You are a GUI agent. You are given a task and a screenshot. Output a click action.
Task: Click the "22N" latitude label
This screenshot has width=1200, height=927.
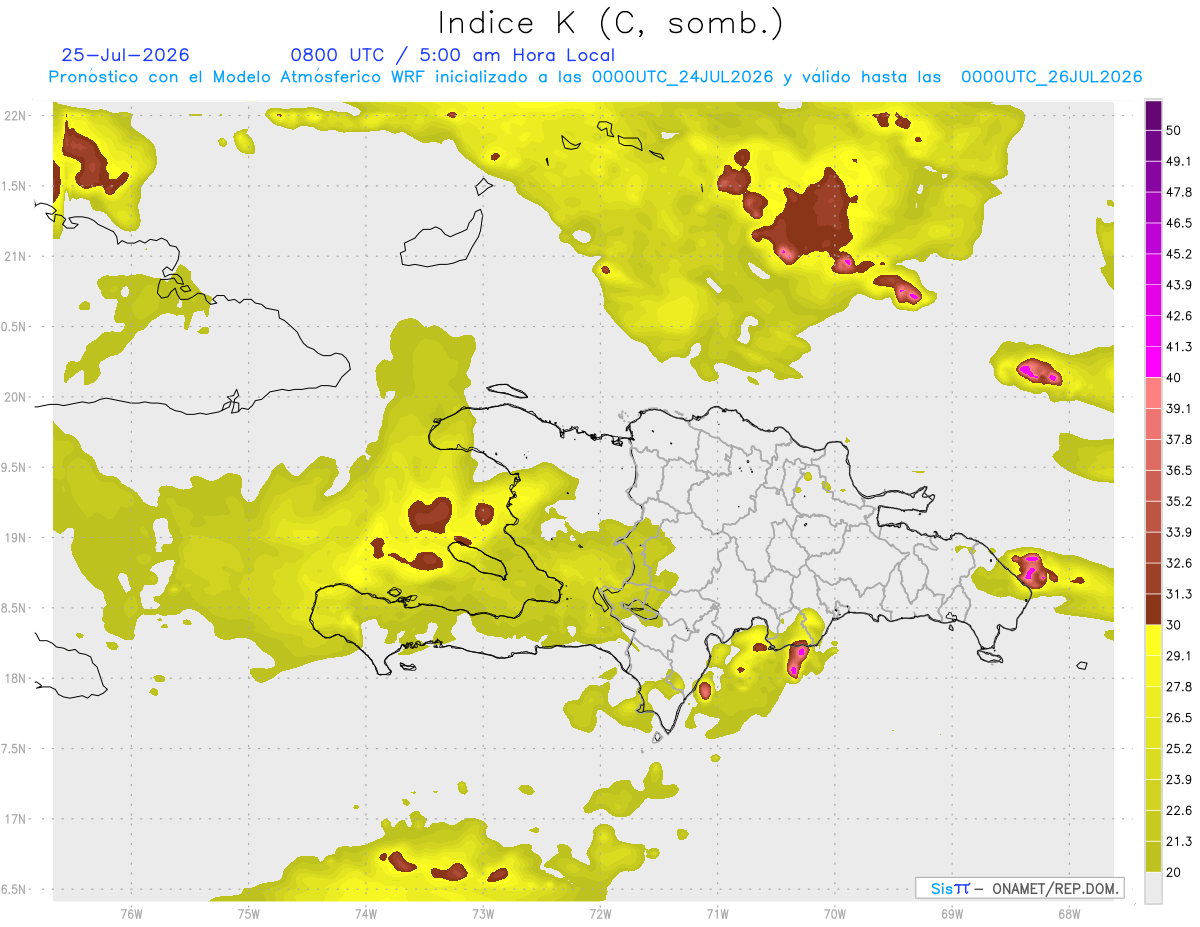[x=17, y=115]
